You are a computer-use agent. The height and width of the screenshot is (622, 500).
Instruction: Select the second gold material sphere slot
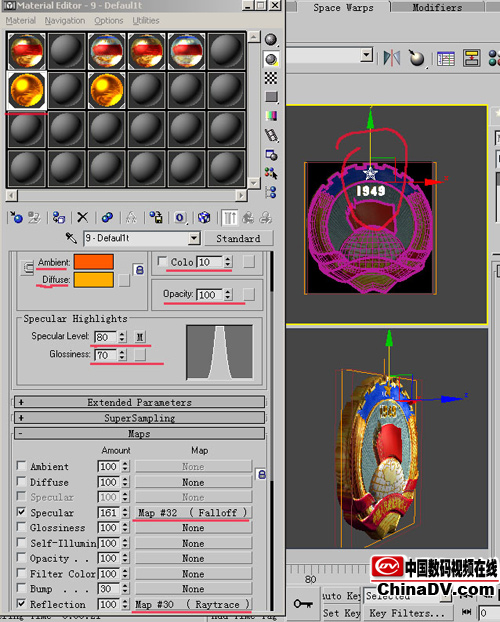pos(106,90)
